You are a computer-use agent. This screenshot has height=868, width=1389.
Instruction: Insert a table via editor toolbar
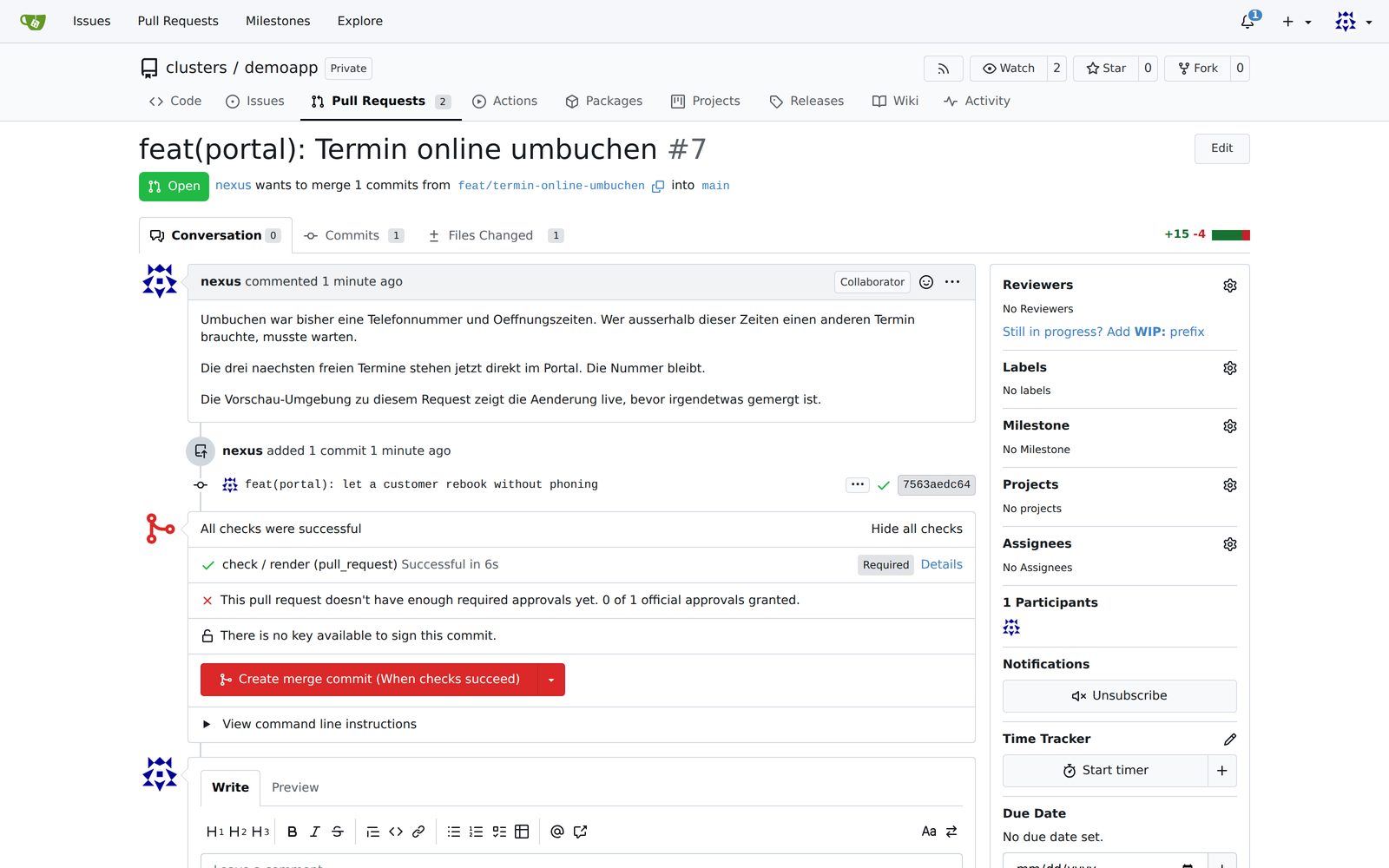coord(522,832)
